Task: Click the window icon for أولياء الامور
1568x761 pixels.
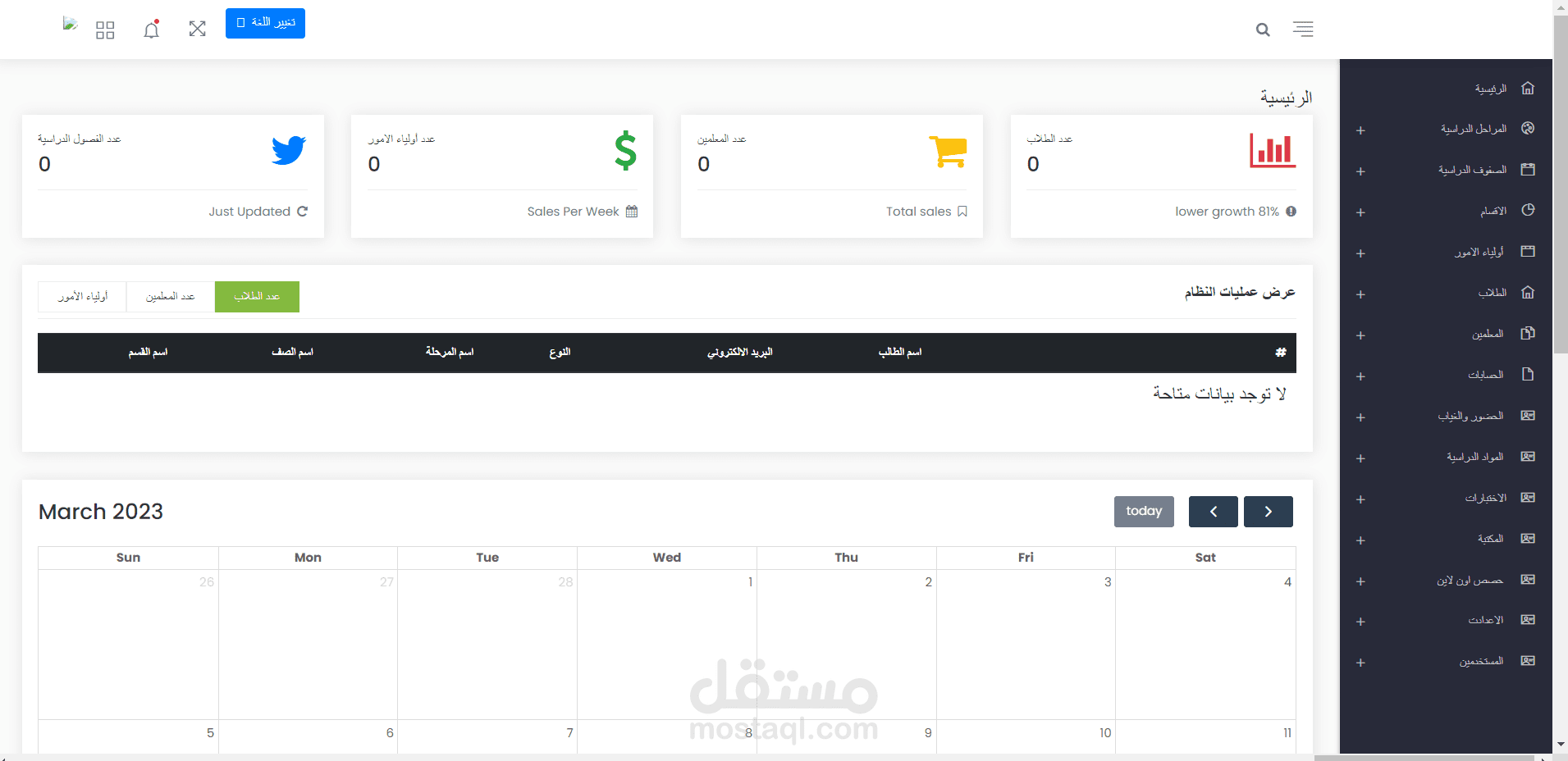Action: pyautogui.click(x=1528, y=251)
